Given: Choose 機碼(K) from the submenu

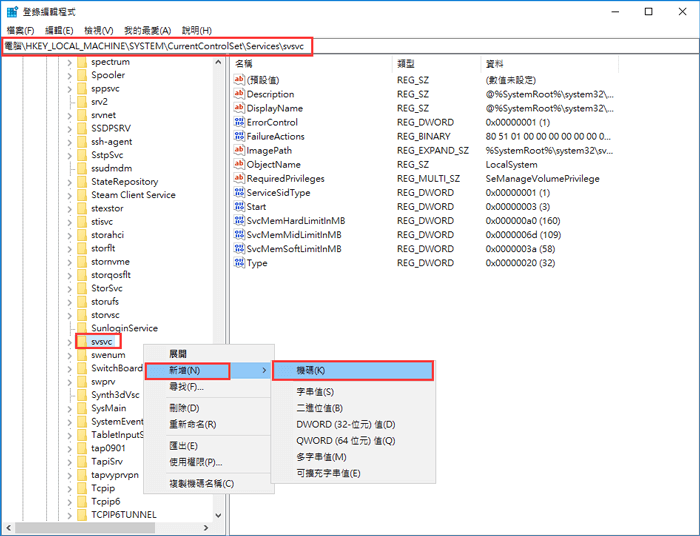Looking at the screenshot, I should coord(353,370).
